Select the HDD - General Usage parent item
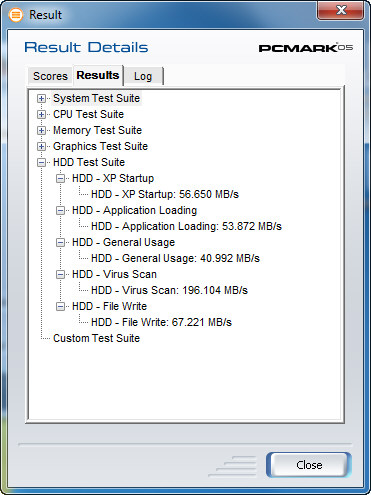The width and height of the screenshot is (371, 495). click(123, 242)
